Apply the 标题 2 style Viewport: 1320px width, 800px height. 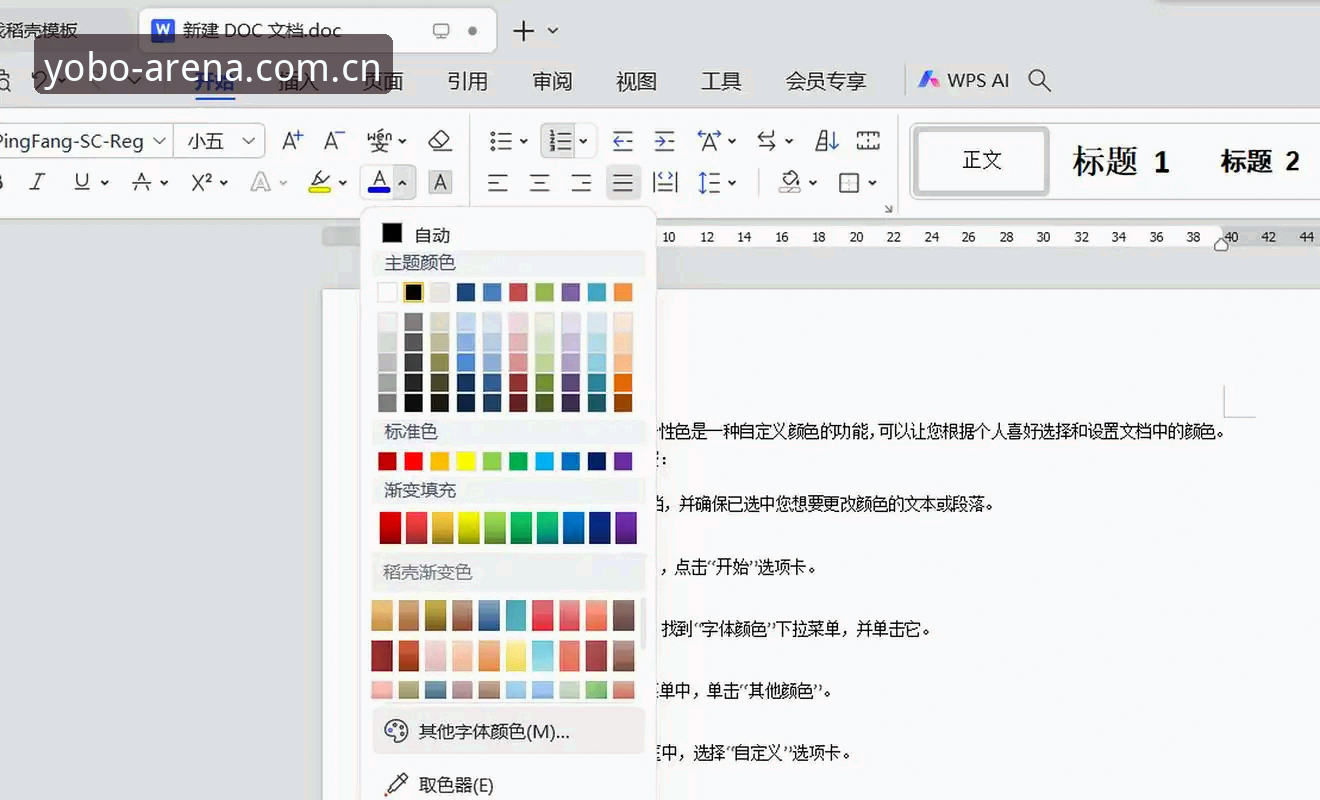(1259, 161)
